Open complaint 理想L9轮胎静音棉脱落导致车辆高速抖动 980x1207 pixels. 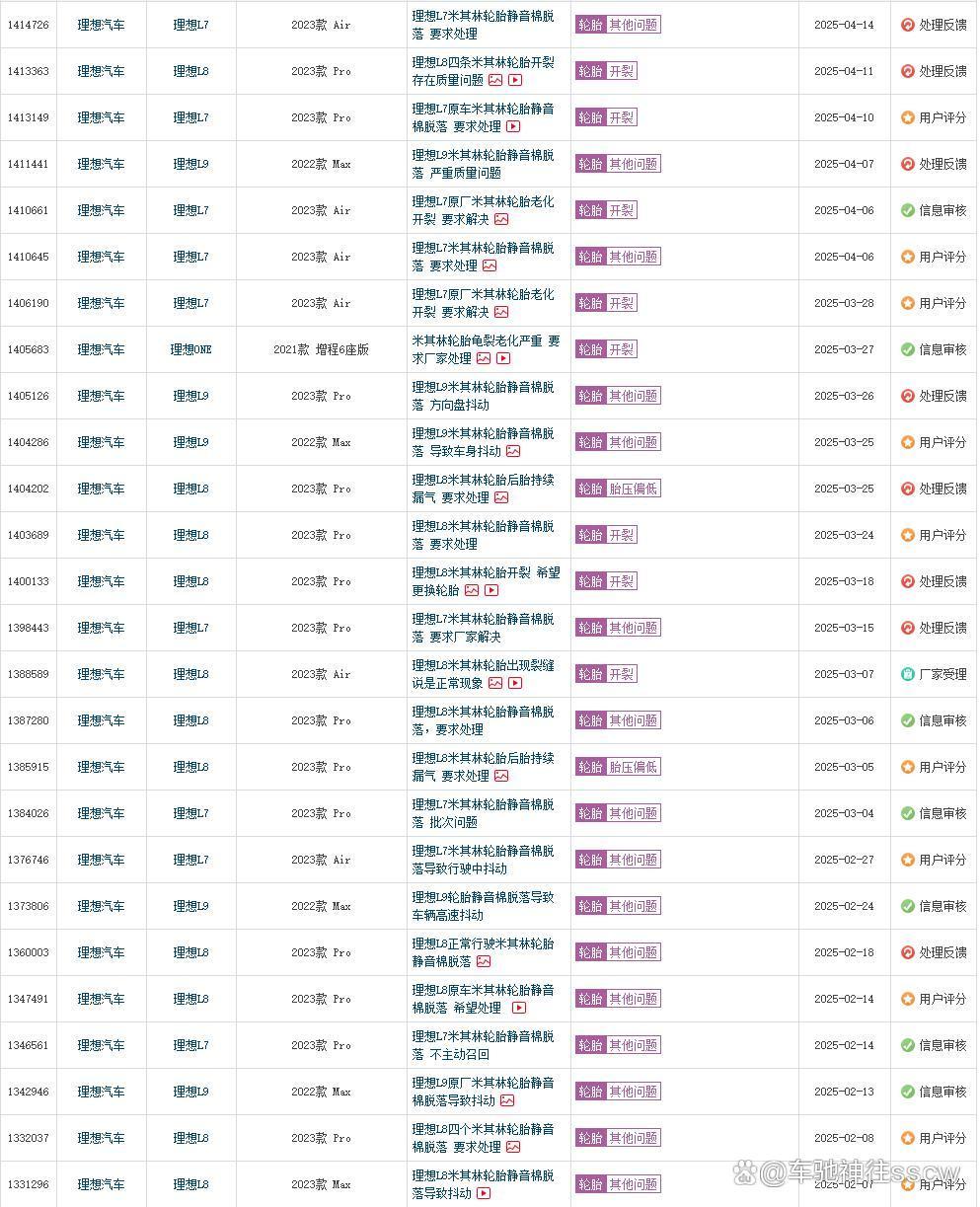pos(483,906)
